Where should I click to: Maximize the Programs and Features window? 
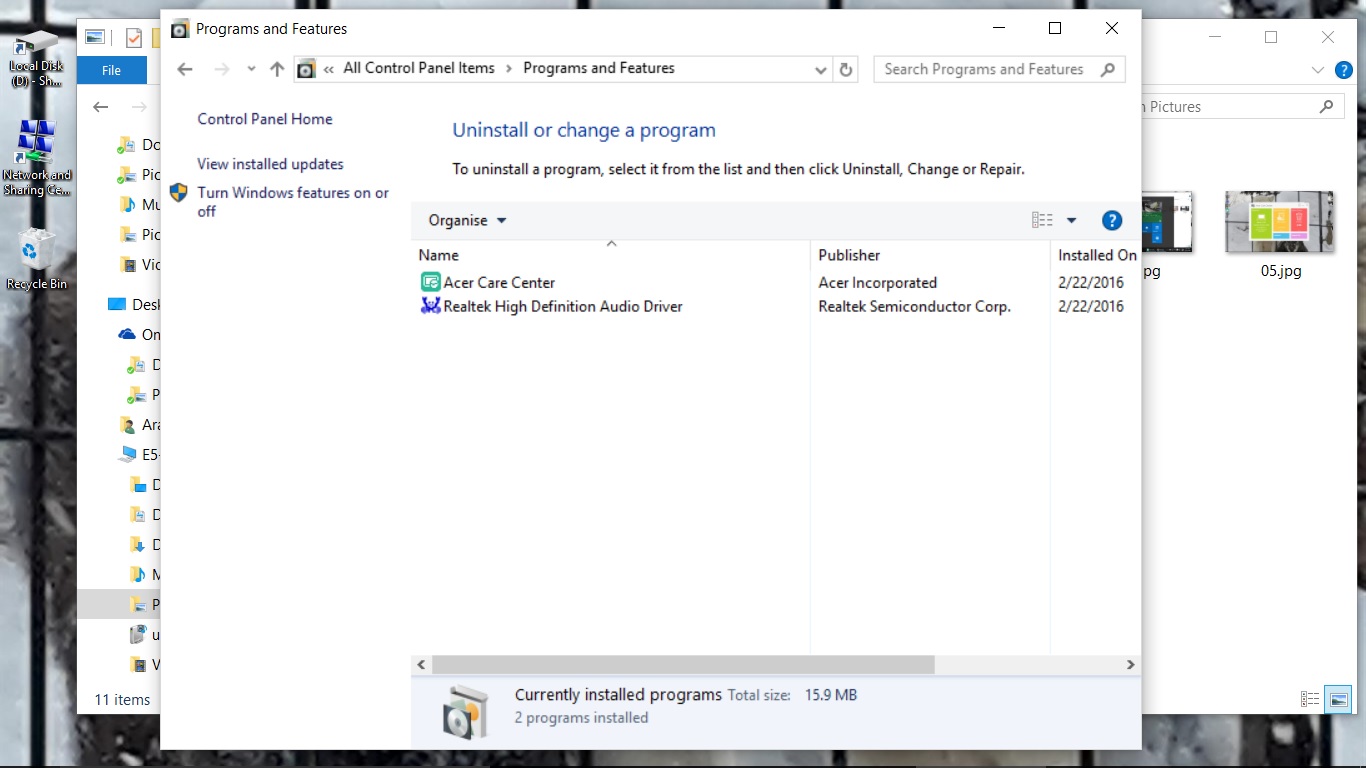1054,29
